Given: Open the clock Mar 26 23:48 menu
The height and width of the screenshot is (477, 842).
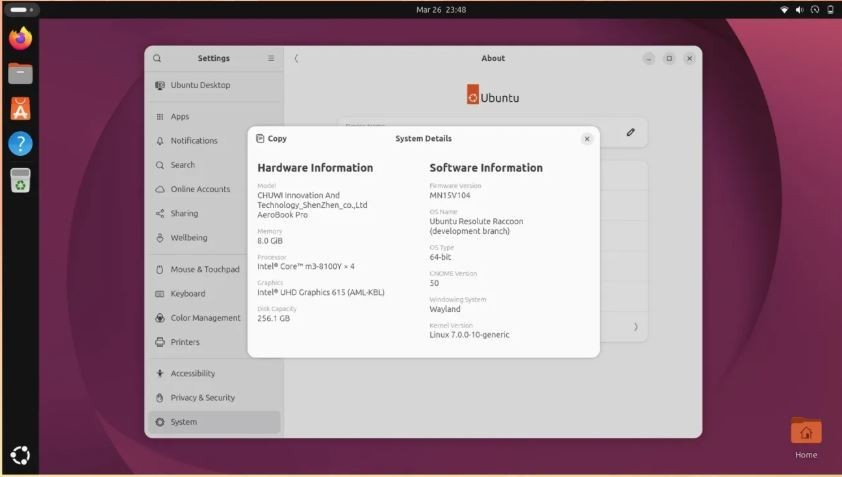Looking at the screenshot, I should [441, 10].
